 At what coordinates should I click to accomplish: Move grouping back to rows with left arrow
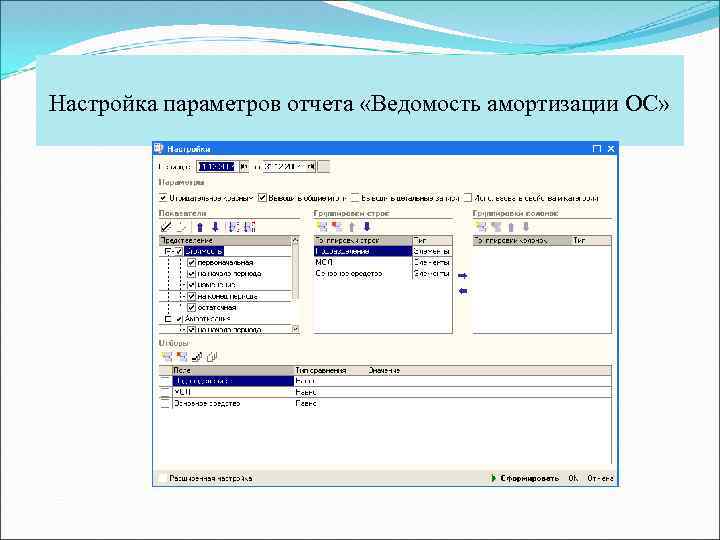pos(463,291)
